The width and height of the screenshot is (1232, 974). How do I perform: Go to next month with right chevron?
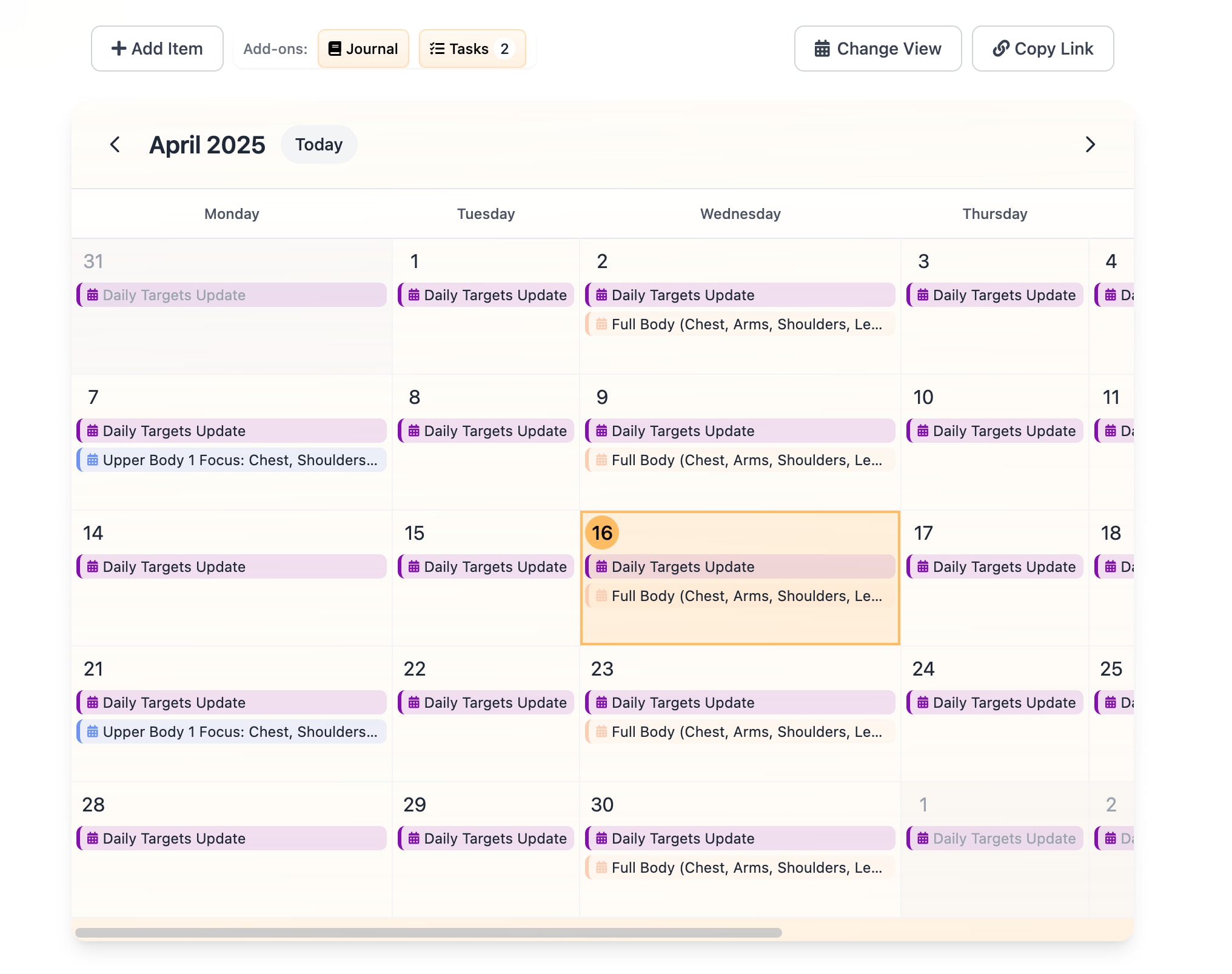pos(1090,144)
